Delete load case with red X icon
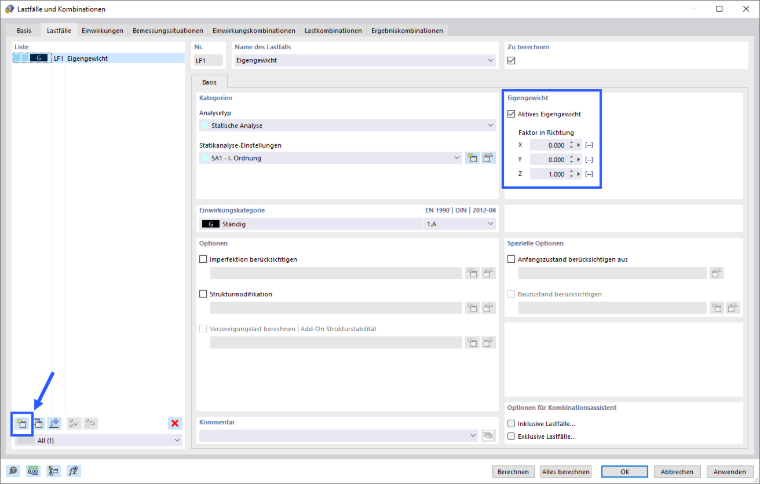This screenshot has height=484, width=760. coord(175,423)
